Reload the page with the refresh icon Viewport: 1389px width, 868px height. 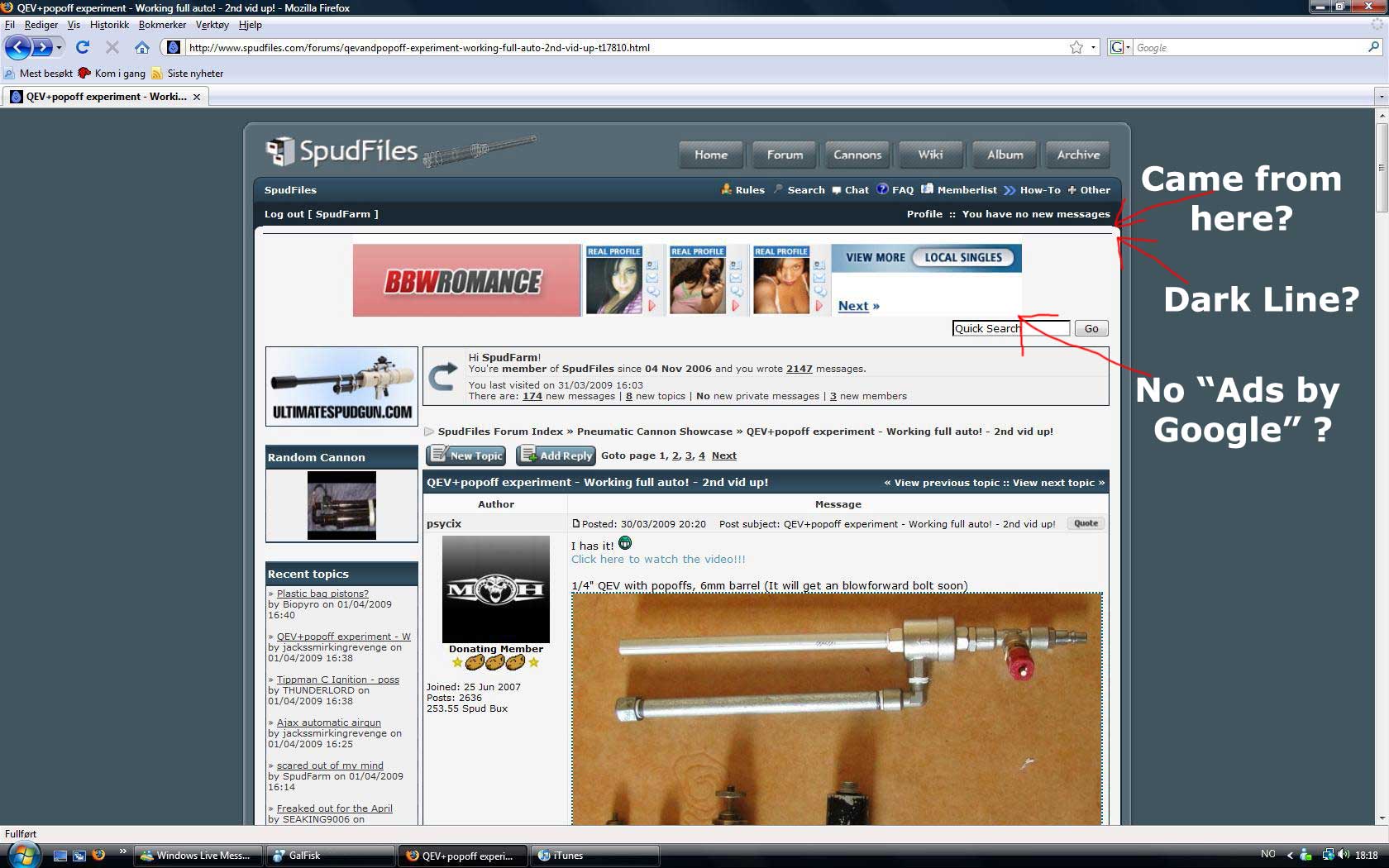point(83,47)
